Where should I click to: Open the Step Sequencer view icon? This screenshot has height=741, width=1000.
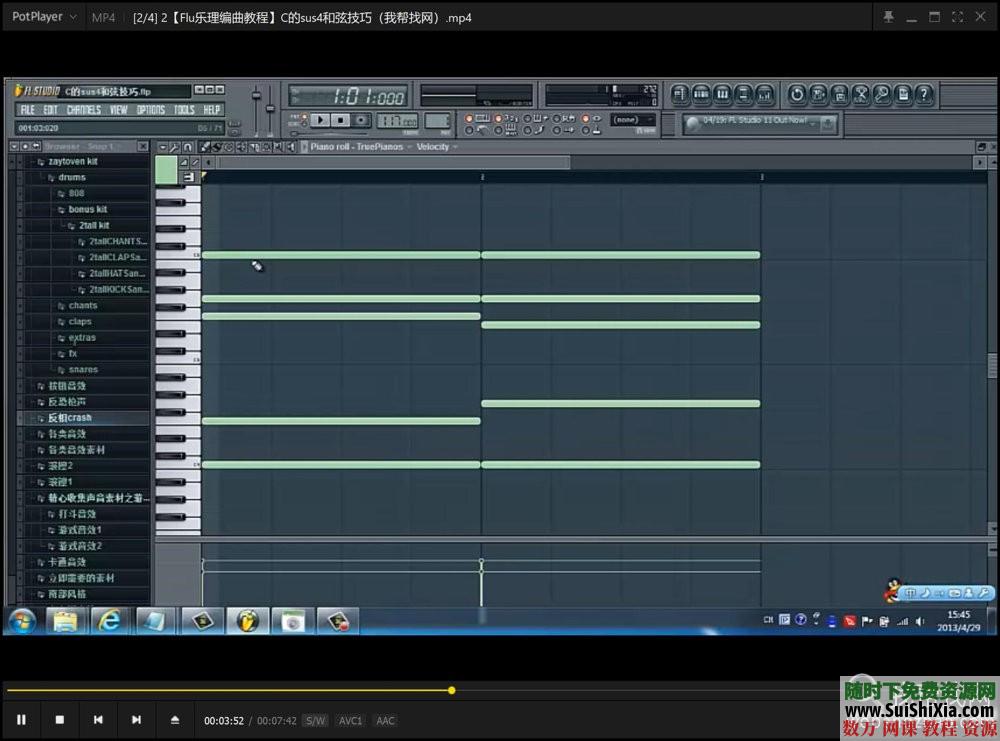click(x=701, y=95)
